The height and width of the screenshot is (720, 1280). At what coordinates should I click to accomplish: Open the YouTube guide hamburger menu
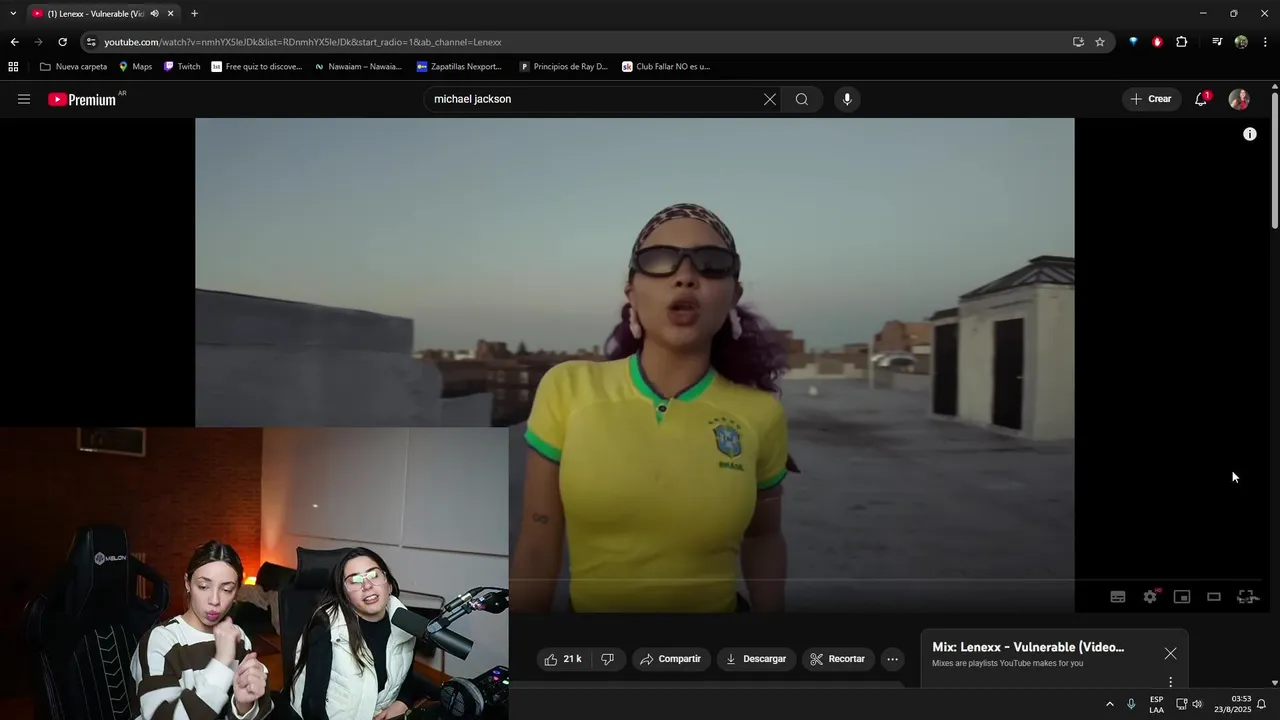pos(24,99)
